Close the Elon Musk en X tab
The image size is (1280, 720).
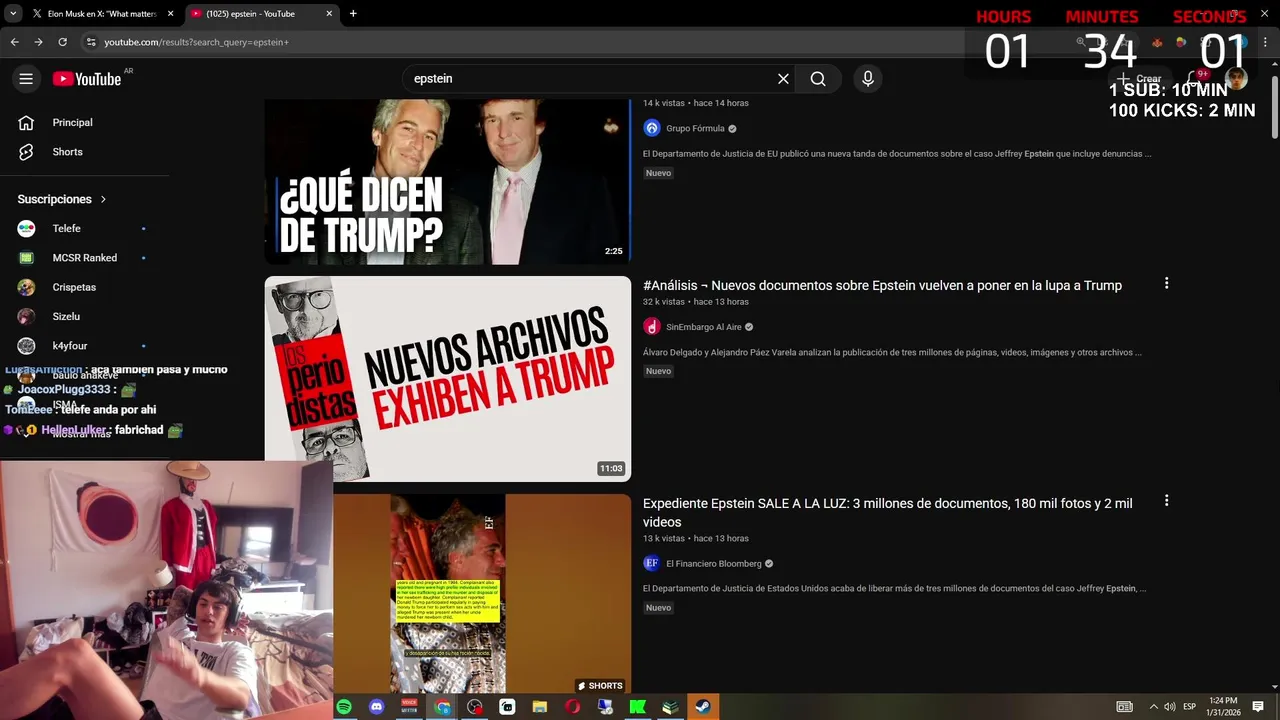170,14
